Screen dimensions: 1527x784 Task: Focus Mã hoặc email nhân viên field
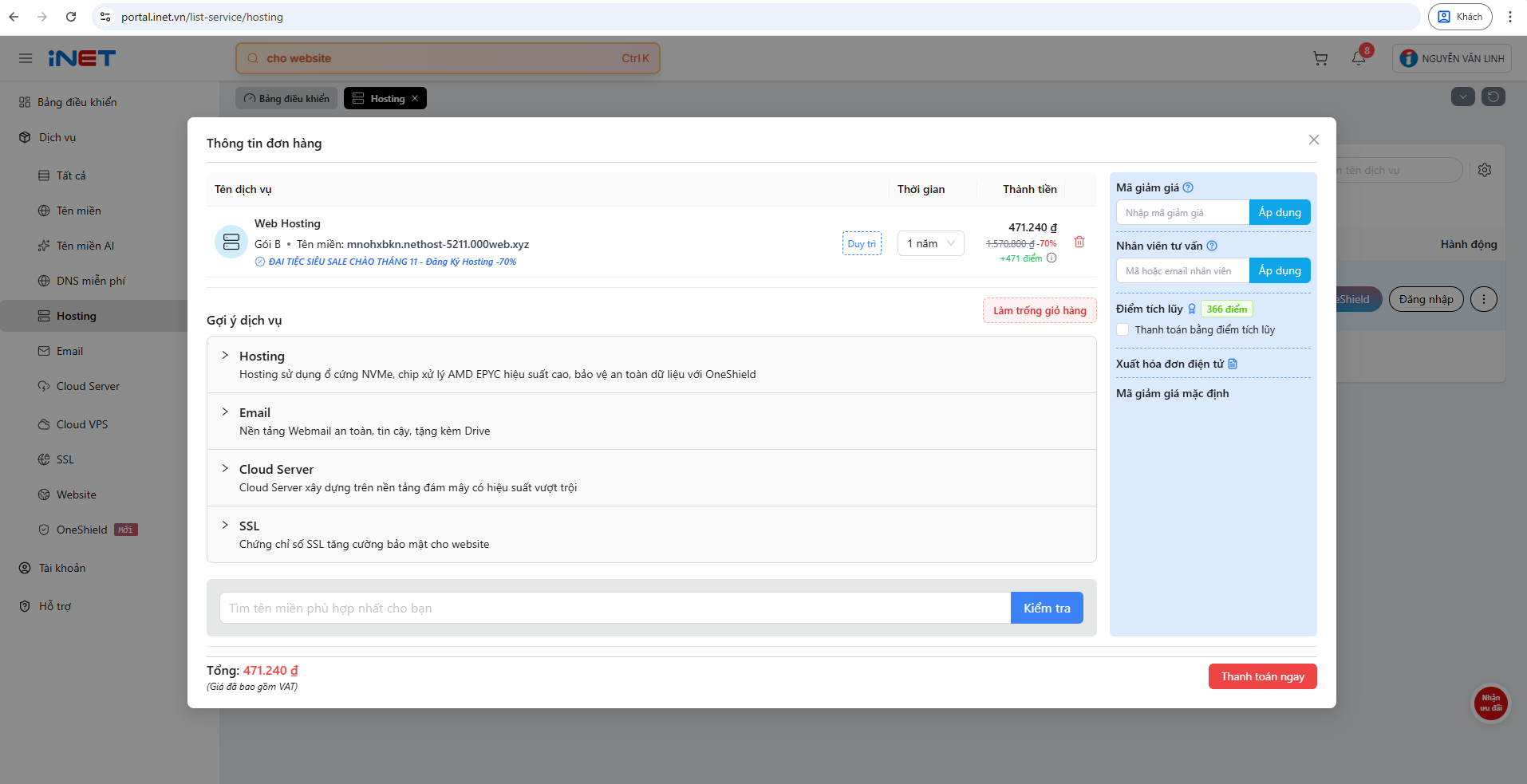point(1182,270)
